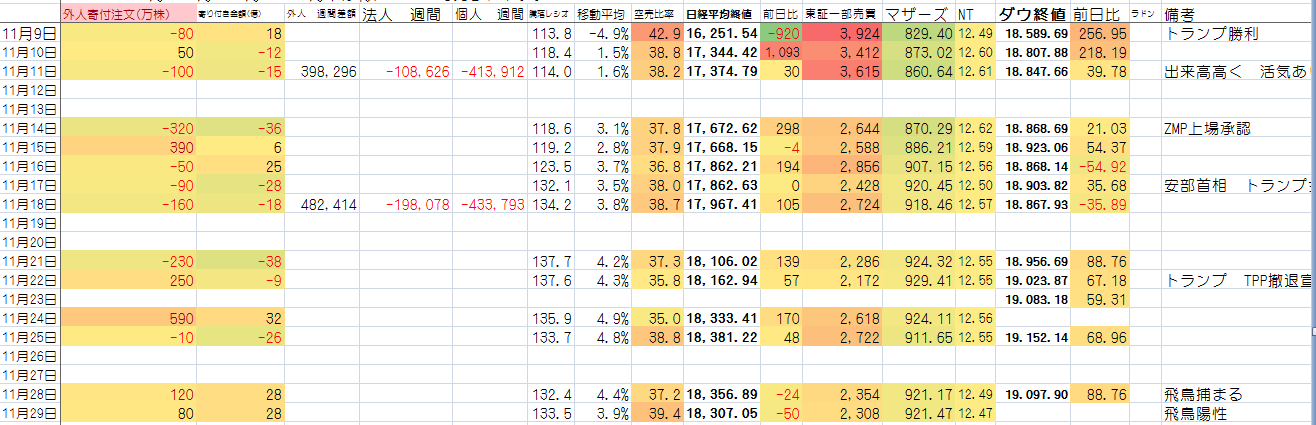This screenshot has height=425, width=1316.
Task: Click the 外人寄付注文(万株) header cell
Action: [115, 15]
